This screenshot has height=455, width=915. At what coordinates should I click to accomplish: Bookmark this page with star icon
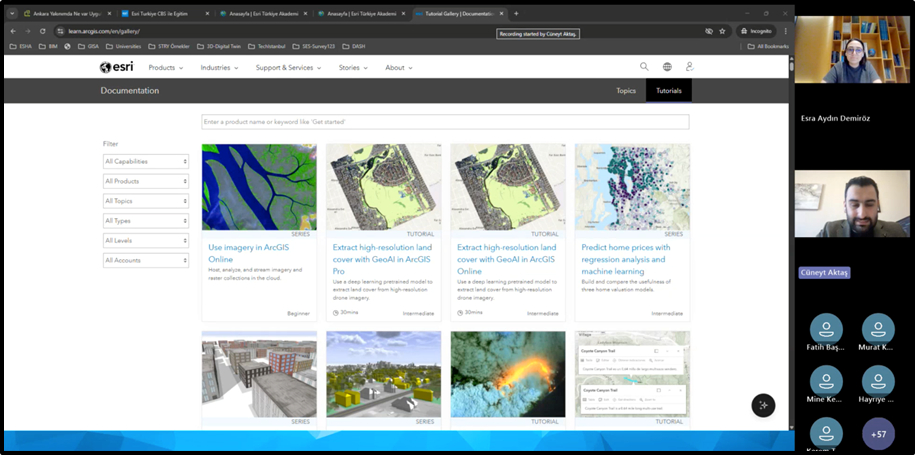(722, 31)
